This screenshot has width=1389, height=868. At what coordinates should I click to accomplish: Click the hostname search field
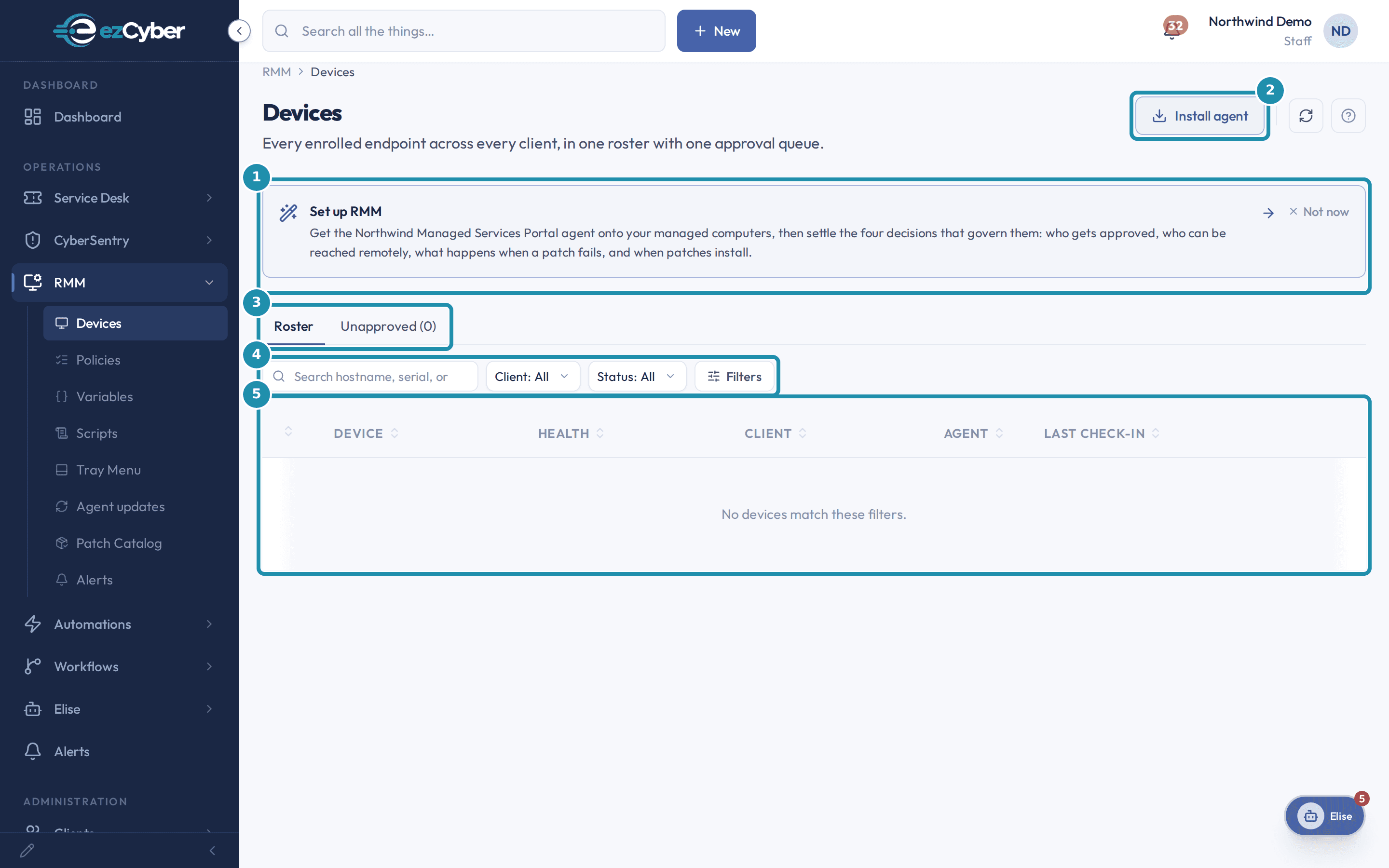coord(371,377)
